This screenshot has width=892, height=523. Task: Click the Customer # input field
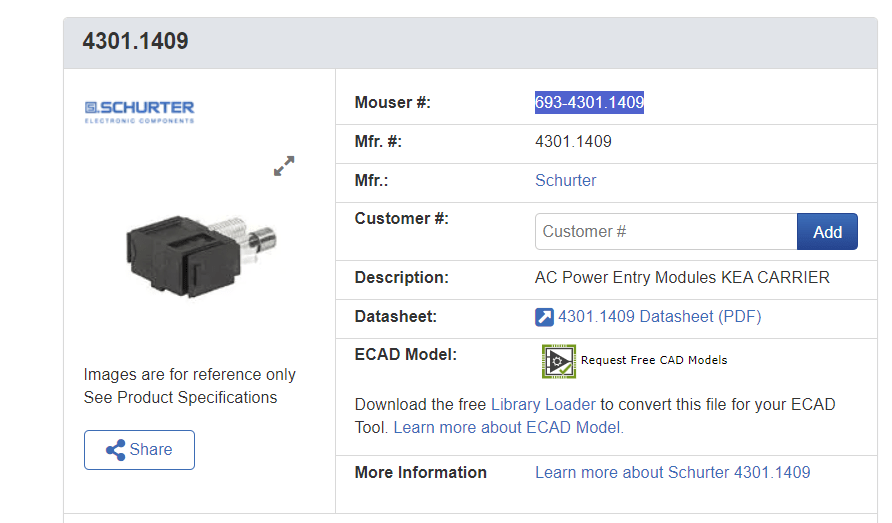[666, 232]
